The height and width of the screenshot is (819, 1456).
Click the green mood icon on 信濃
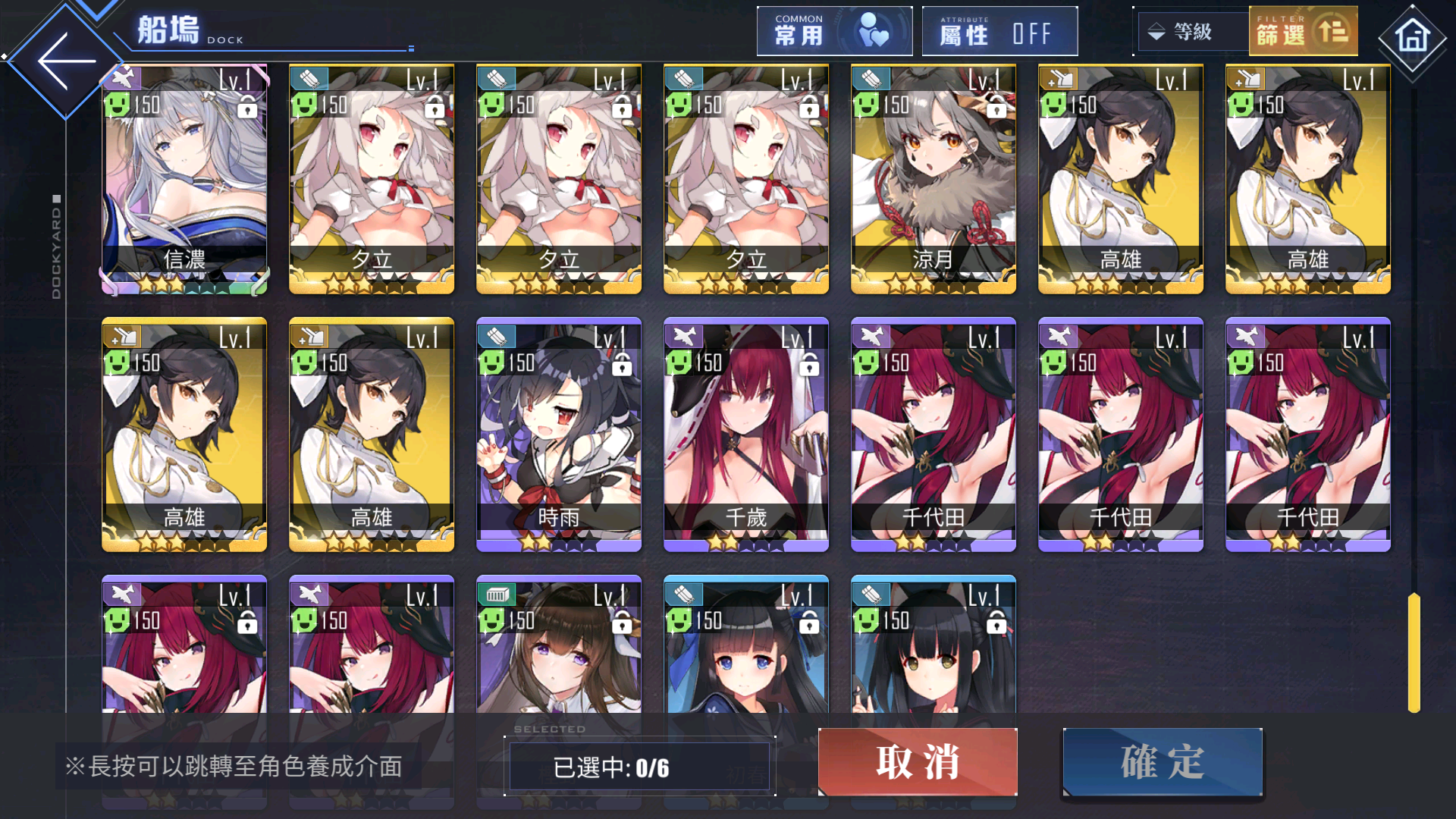[118, 105]
